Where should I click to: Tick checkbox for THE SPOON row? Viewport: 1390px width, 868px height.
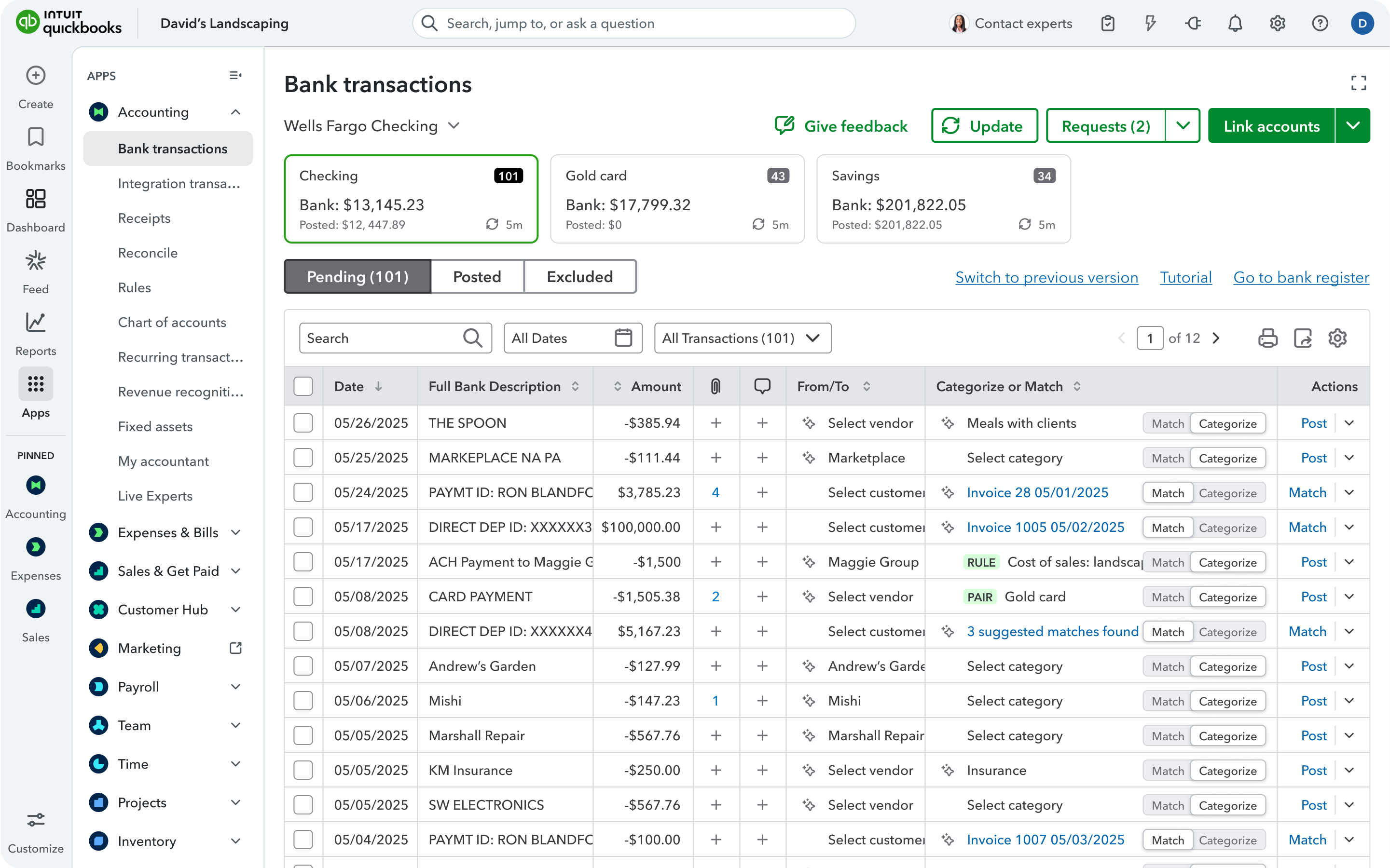point(303,423)
